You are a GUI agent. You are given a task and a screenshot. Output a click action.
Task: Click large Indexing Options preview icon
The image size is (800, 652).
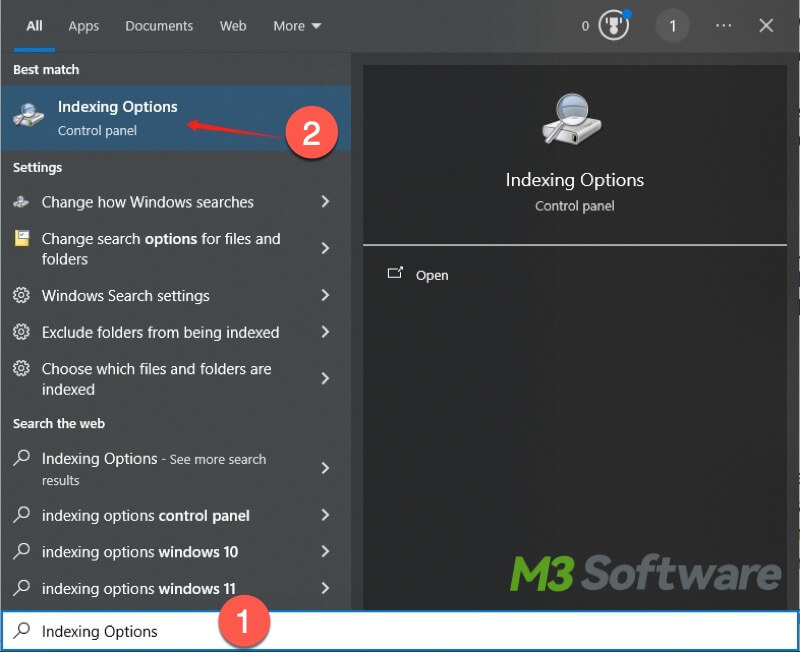pos(572,119)
